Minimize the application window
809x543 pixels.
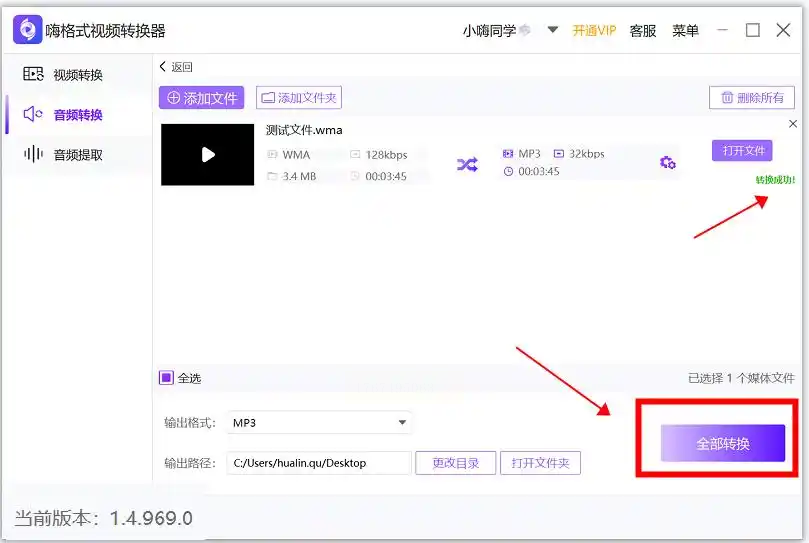[x=722, y=30]
